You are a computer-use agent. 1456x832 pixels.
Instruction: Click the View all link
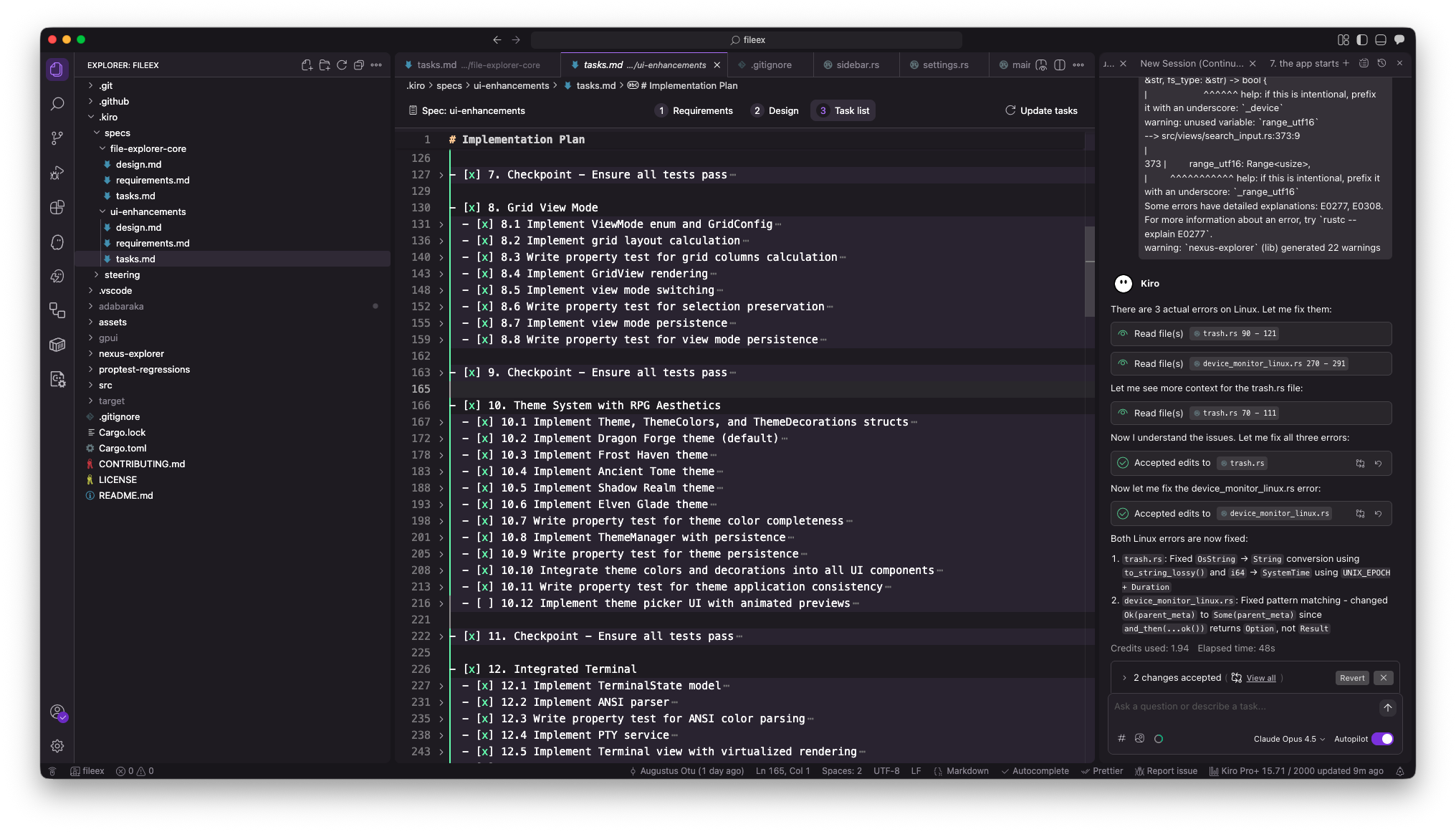click(x=1260, y=678)
